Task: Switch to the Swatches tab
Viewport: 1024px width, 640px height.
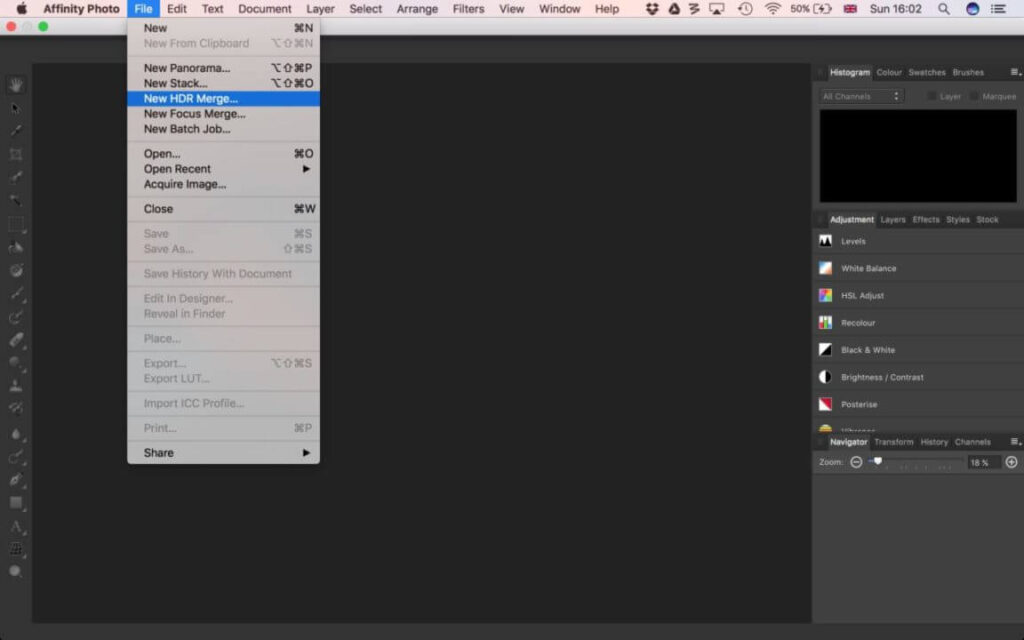Action: click(x=927, y=72)
